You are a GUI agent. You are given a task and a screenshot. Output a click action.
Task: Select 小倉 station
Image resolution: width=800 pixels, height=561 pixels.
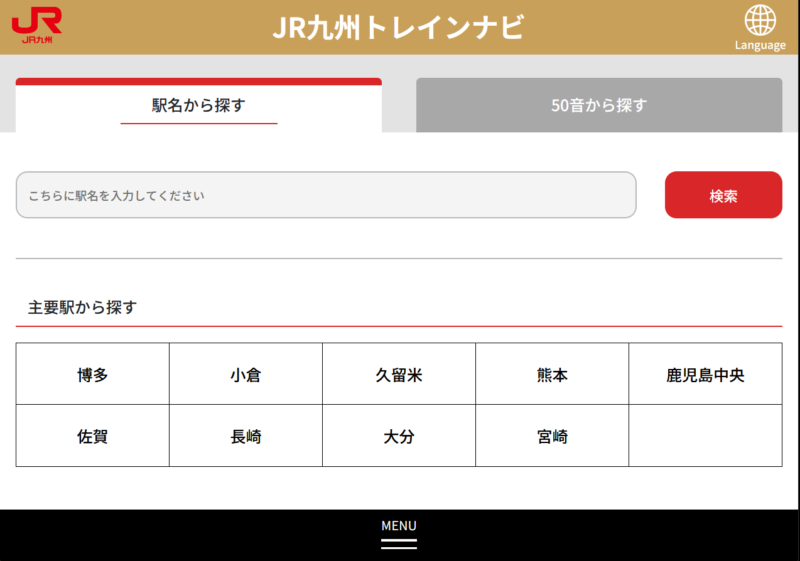[246, 375]
